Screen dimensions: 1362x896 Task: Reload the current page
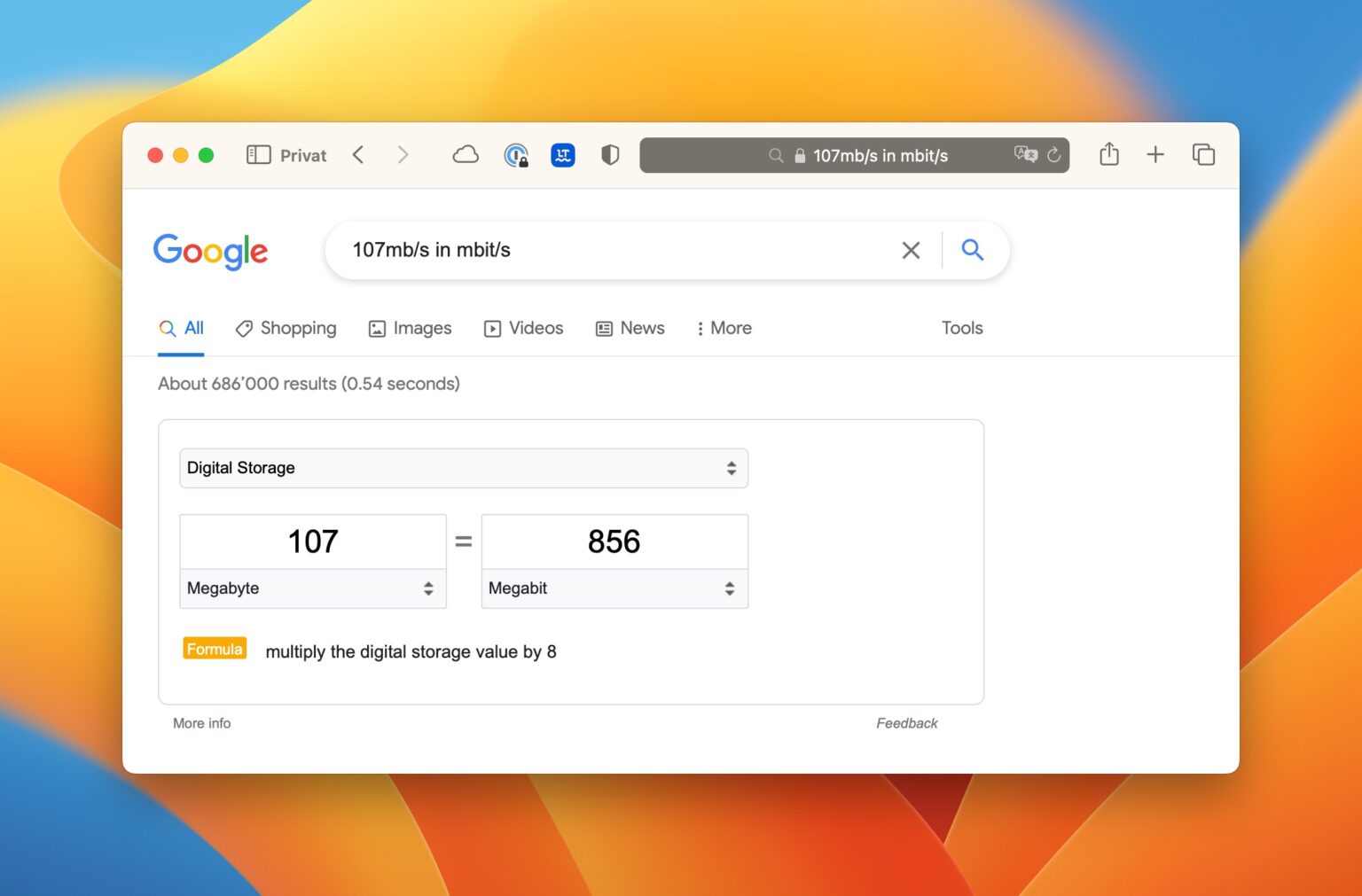point(1053,154)
